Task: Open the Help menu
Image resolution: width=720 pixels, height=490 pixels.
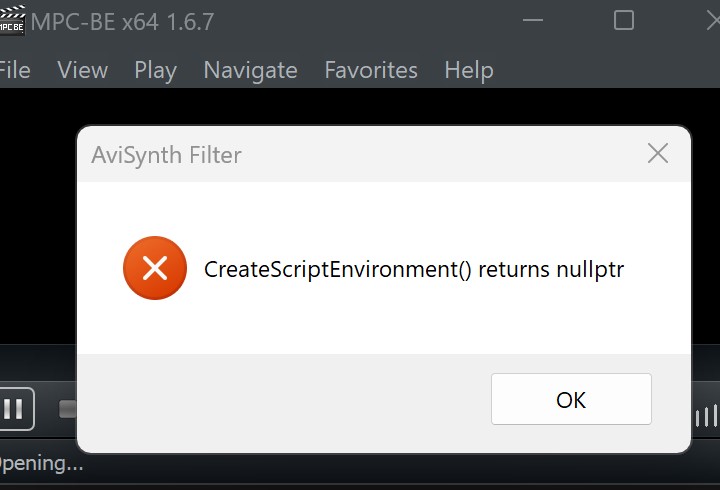Action: tap(469, 70)
